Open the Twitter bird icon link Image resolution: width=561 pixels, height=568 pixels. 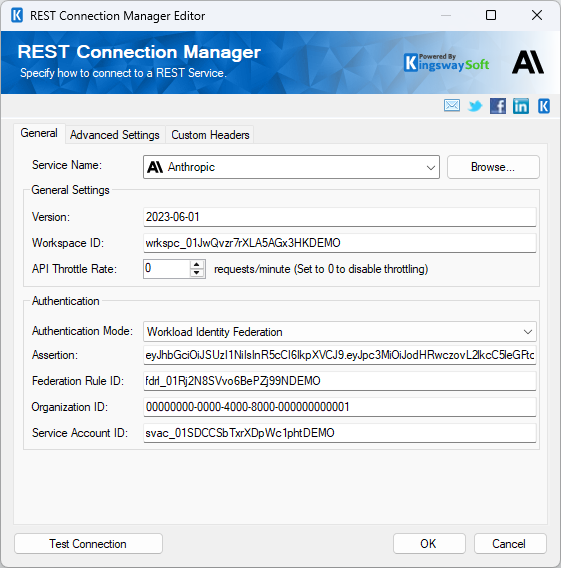click(x=475, y=106)
